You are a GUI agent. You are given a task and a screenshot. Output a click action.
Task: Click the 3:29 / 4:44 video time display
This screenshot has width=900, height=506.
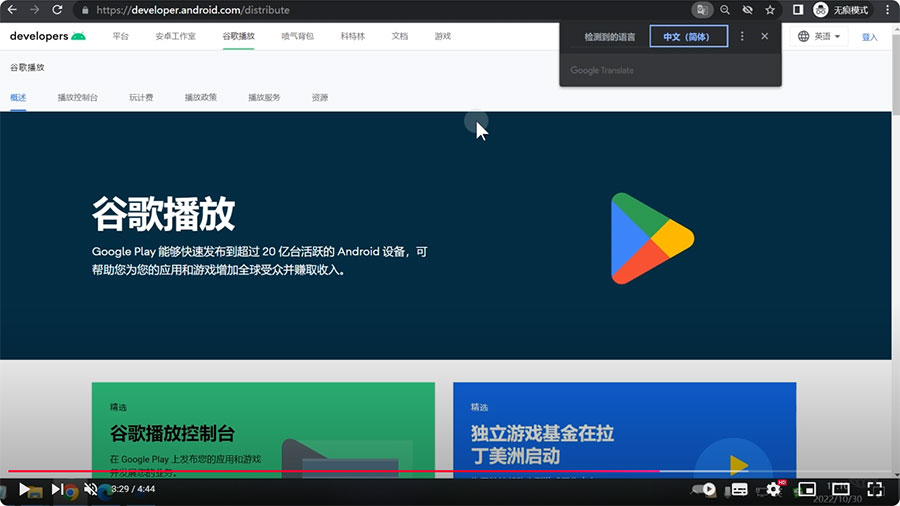133,489
